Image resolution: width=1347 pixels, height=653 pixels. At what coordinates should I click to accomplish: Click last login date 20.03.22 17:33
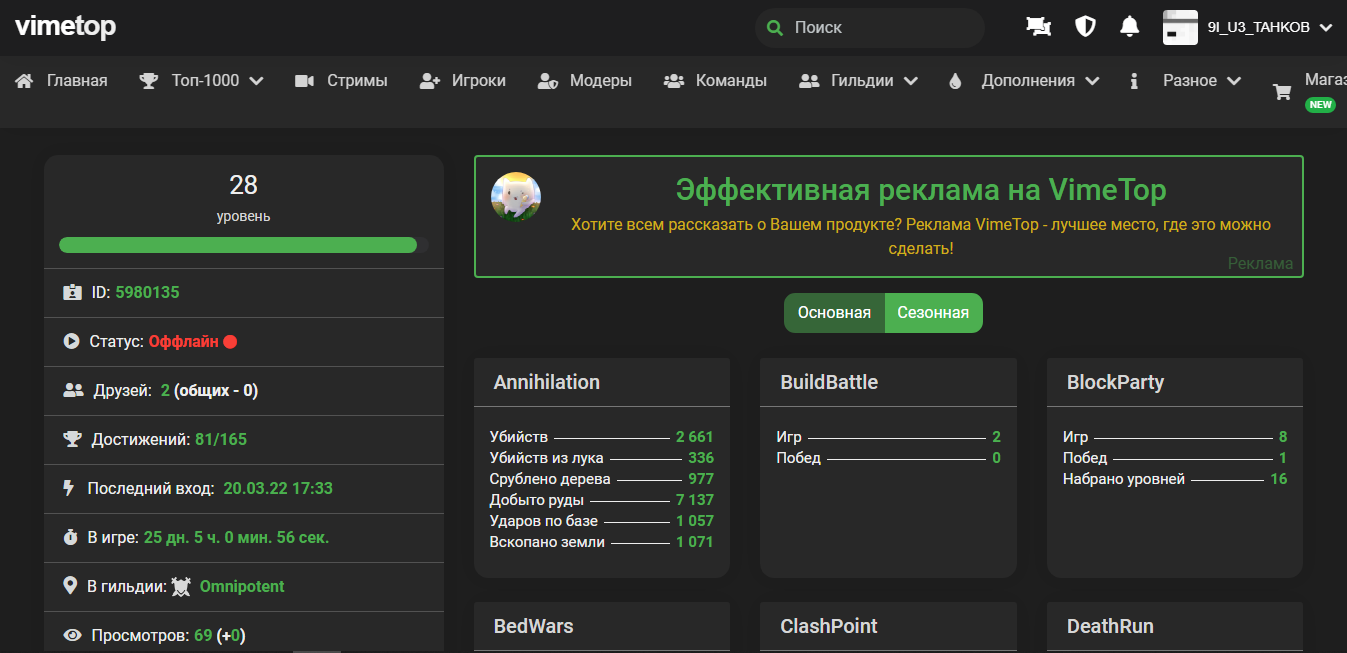pyautogui.click(x=278, y=489)
